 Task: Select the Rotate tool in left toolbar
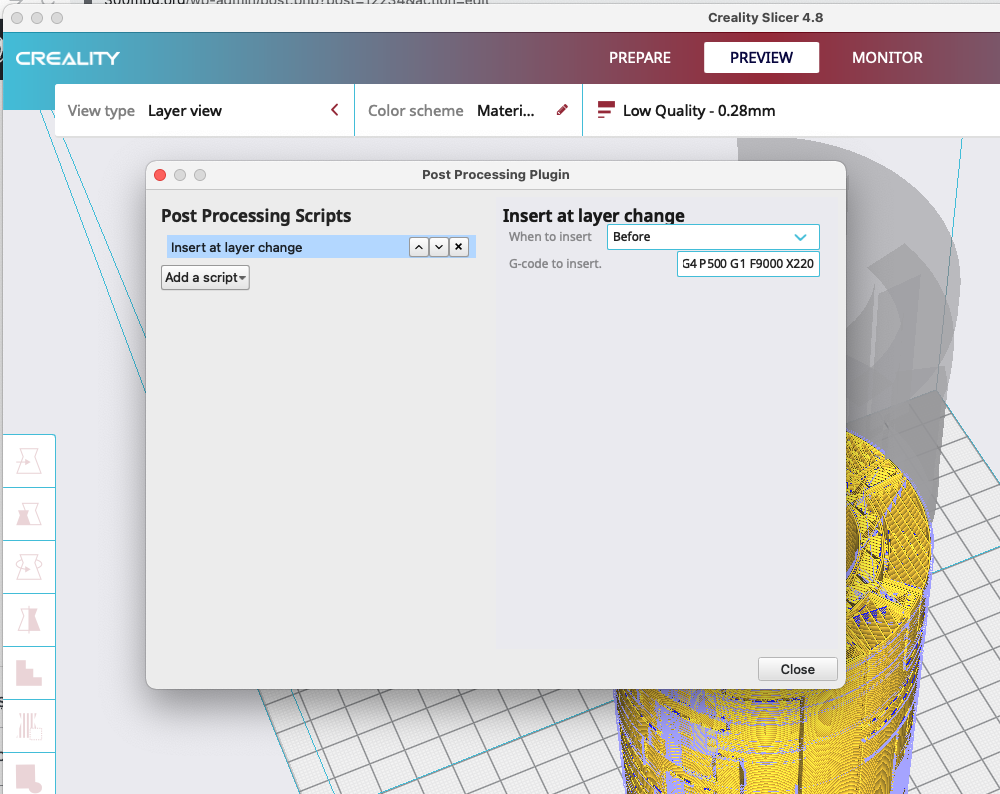pyautogui.click(x=29, y=567)
